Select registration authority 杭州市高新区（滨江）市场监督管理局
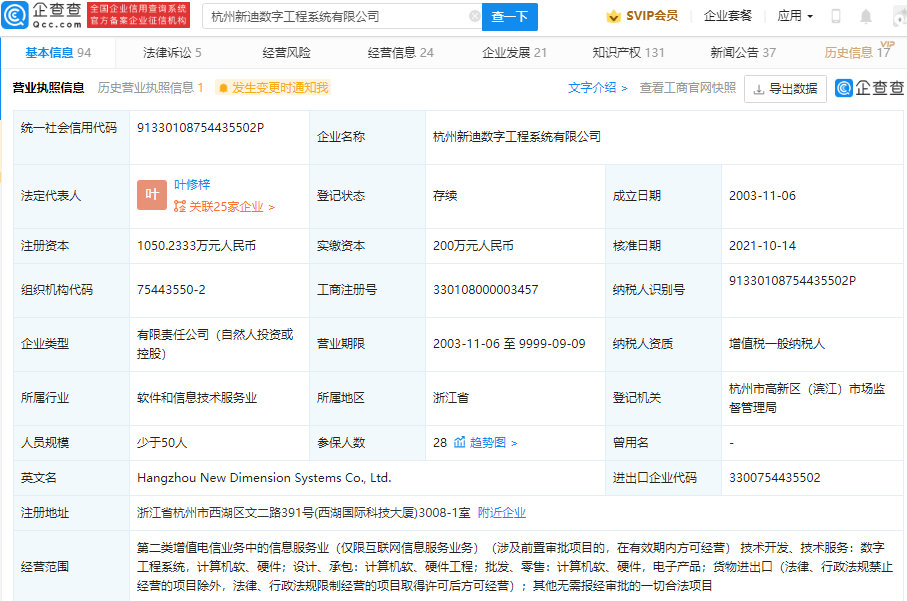 (x=807, y=398)
